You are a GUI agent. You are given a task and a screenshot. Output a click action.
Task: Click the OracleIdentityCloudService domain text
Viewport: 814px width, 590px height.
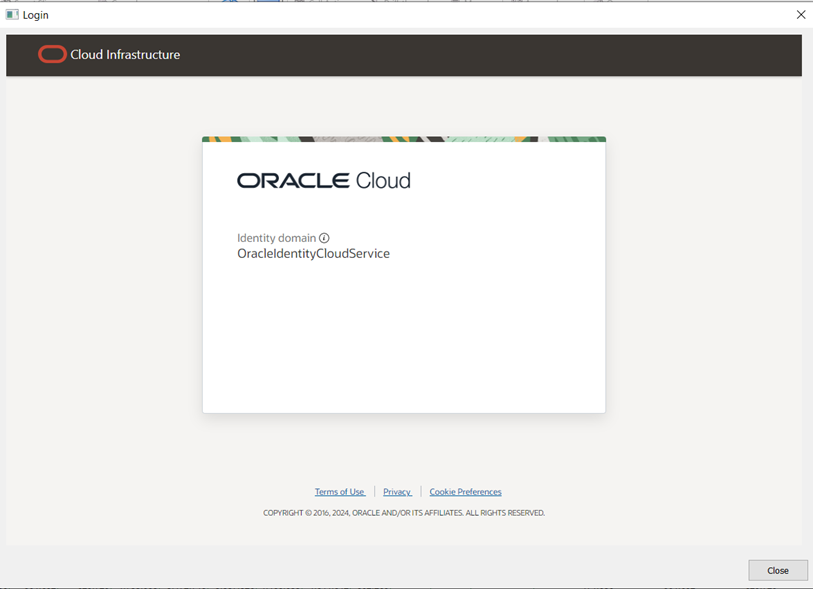click(313, 254)
